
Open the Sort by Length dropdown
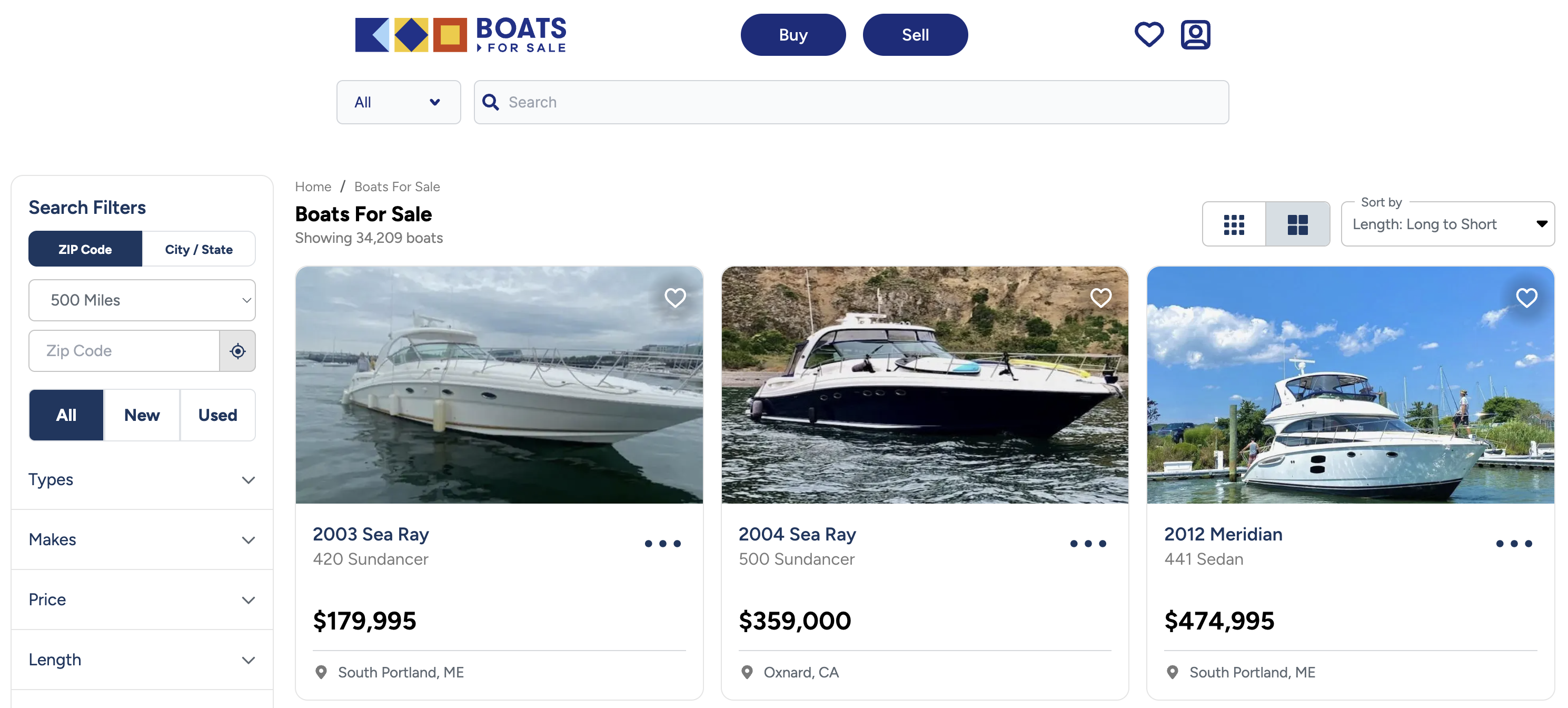pos(1447,224)
